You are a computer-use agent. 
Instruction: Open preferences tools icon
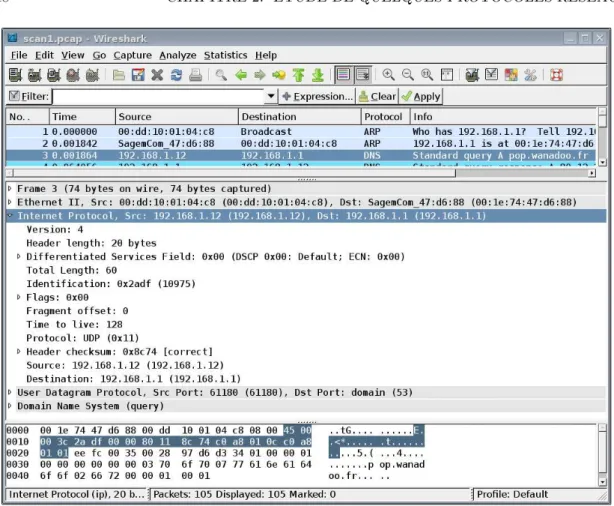coord(530,75)
